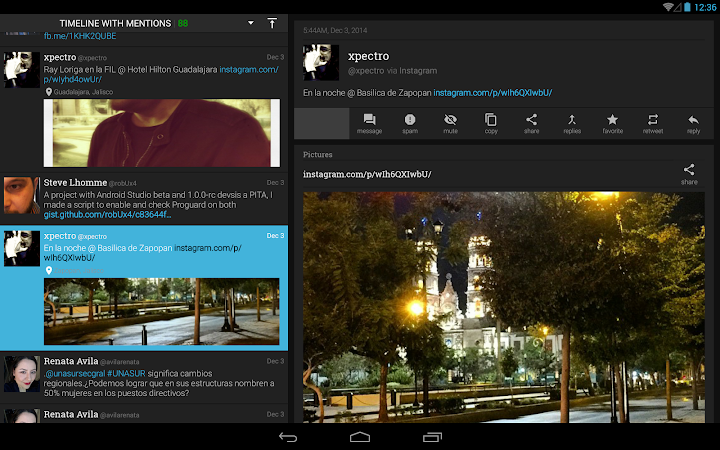Open instagram.com link in tweet detail
Viewport: 720px width, 450px height.
[492, 93]
